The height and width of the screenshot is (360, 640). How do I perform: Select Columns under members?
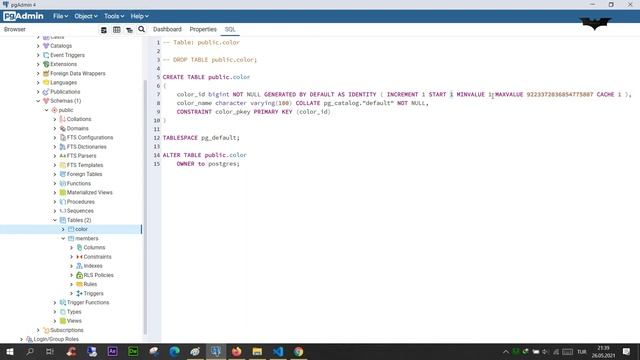(x=94, y=248)
